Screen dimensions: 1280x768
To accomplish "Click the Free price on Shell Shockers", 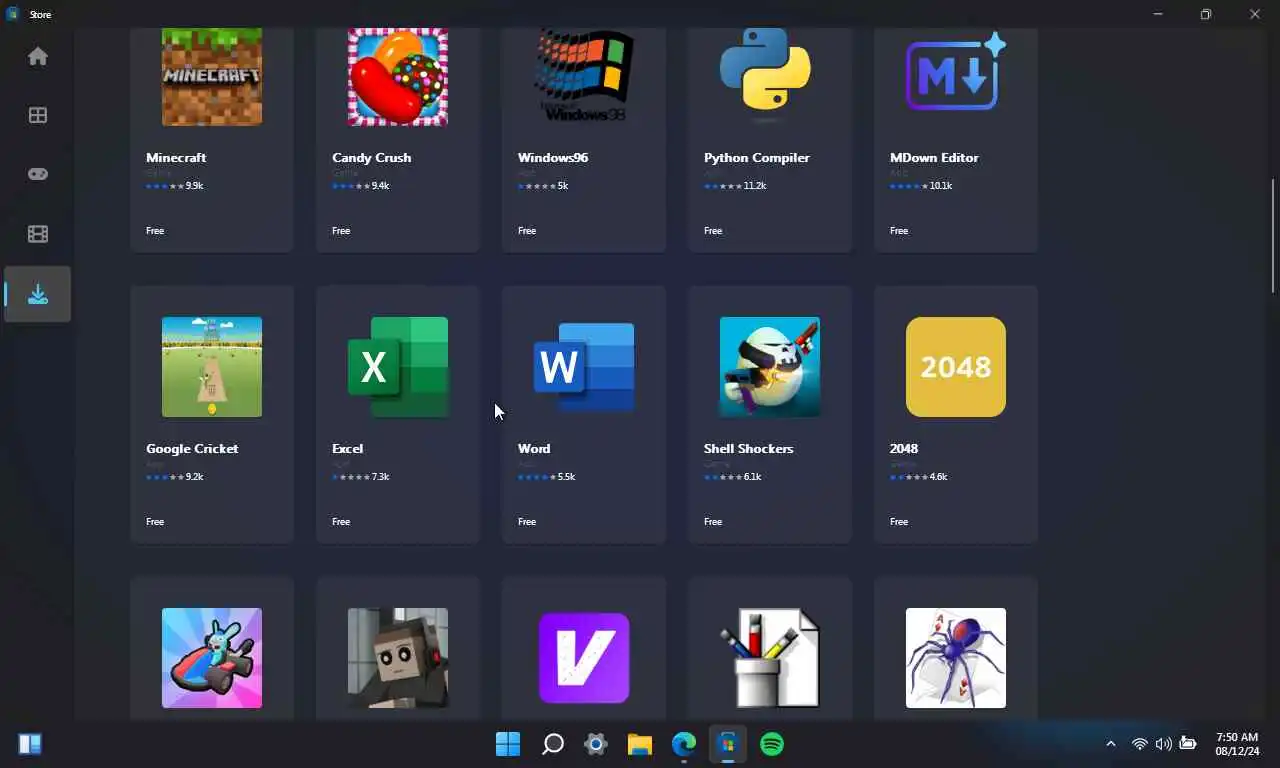I will tap(713, 522).
